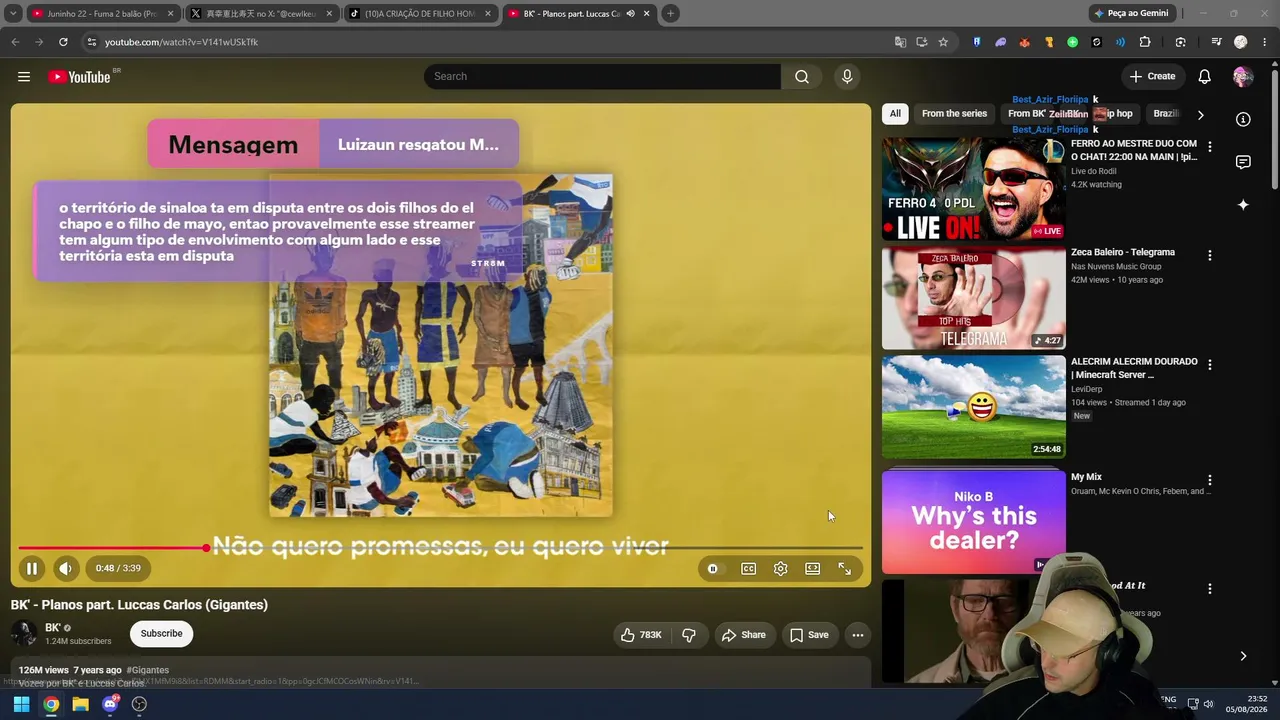This screenshot has height=720, width=1280.
Task: Open options menu for My Mix
Action: click(1210, 480)
